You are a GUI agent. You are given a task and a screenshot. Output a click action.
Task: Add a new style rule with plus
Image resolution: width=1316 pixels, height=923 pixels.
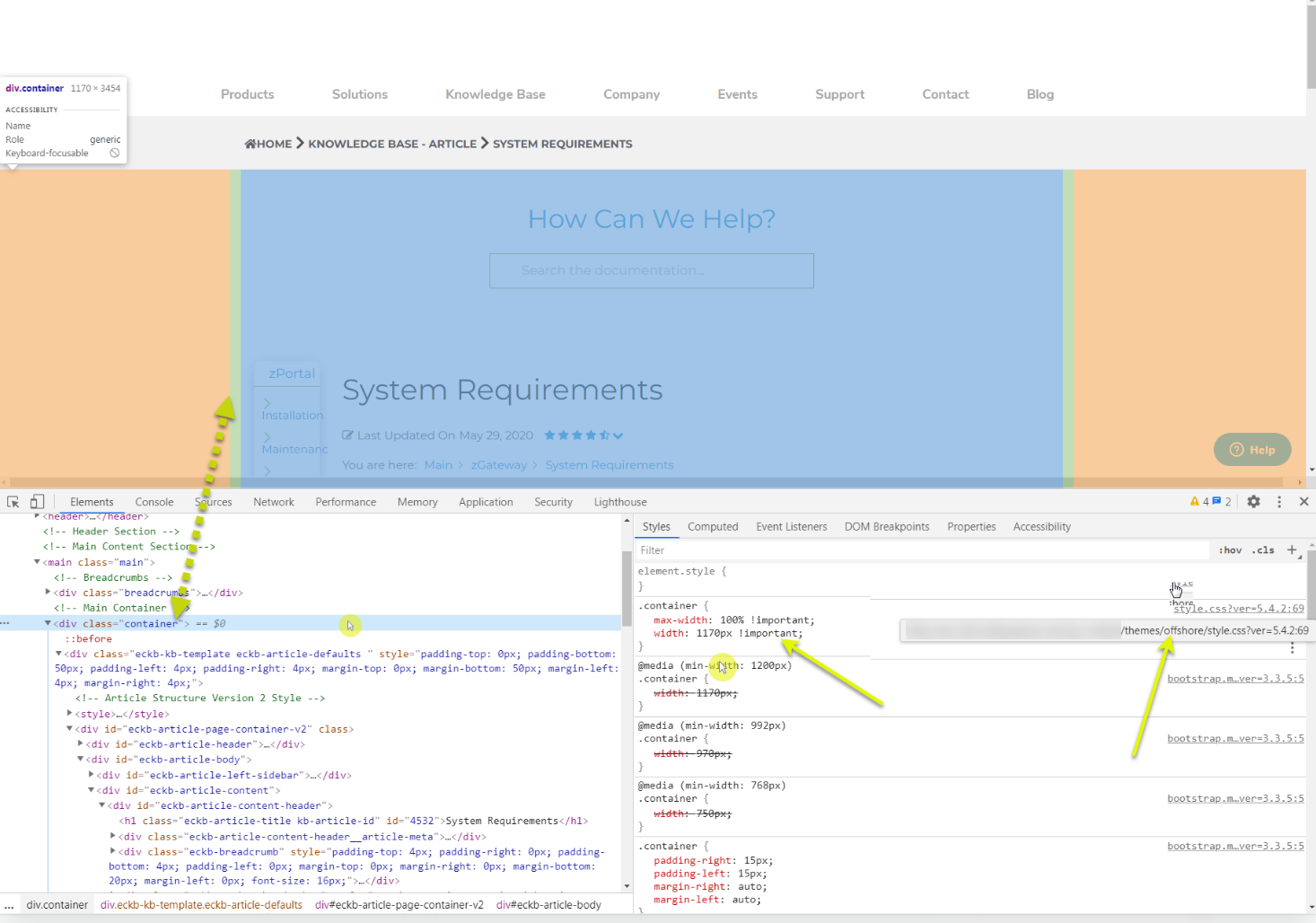[1292, 549]
